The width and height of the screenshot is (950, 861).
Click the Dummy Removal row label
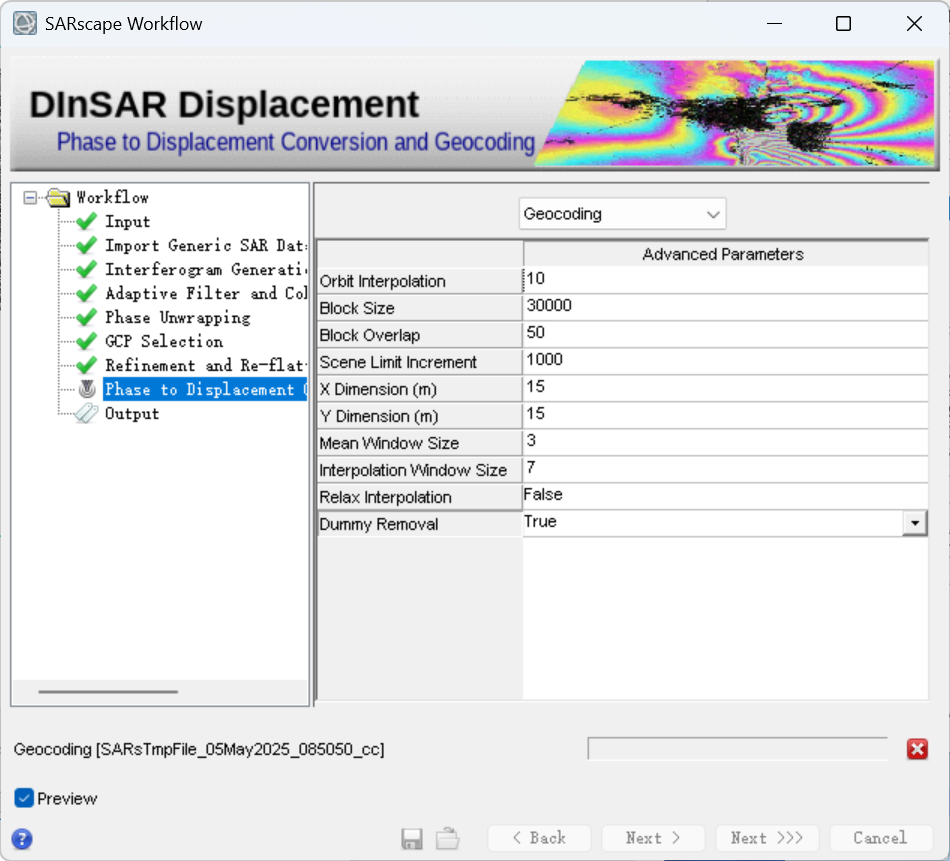[x=419, y=524]
